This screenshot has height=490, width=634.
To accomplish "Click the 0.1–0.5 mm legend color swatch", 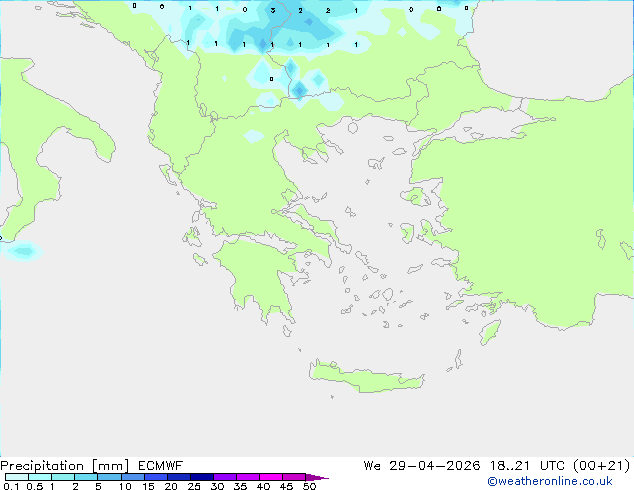I will (17, 477).
